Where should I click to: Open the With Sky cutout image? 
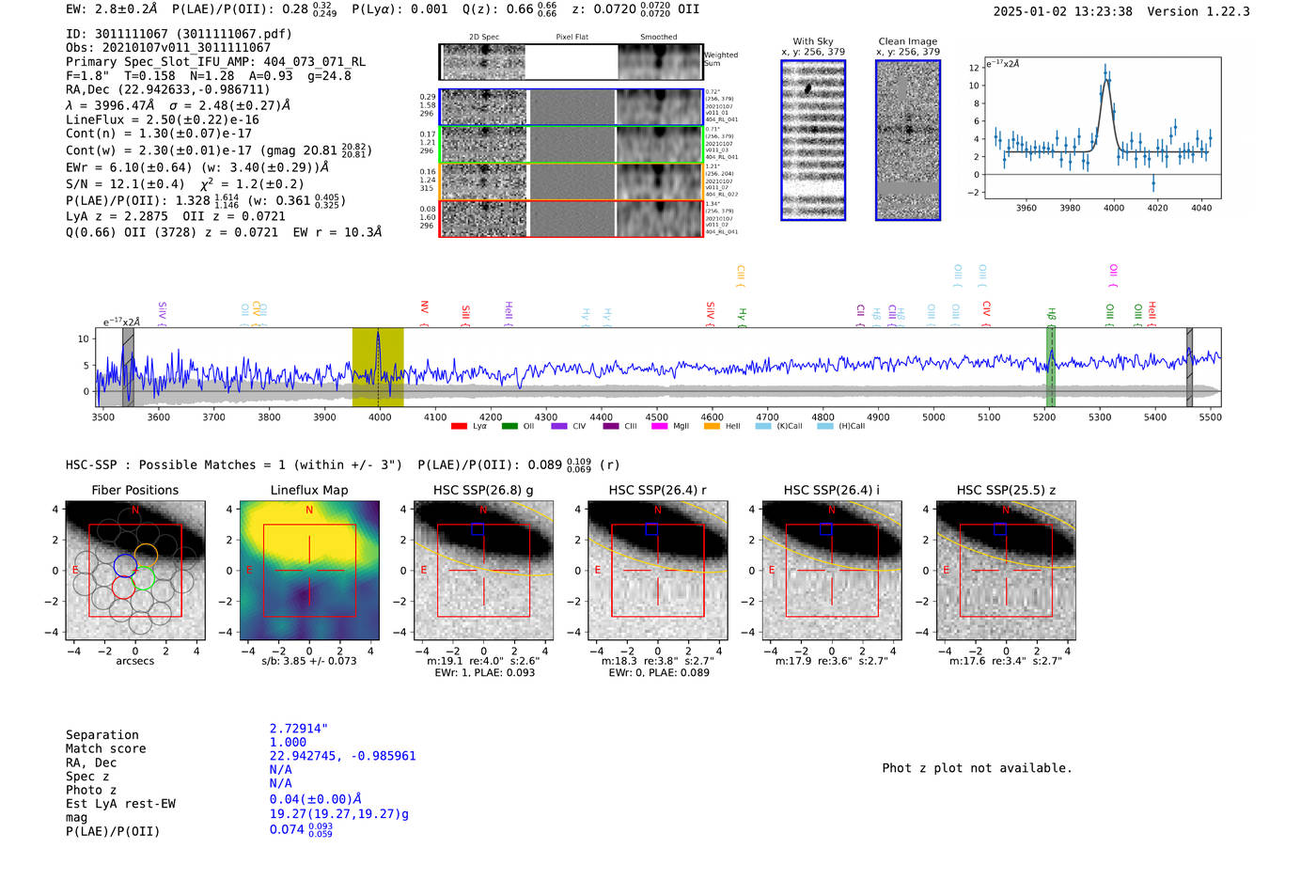pos(813,140)
